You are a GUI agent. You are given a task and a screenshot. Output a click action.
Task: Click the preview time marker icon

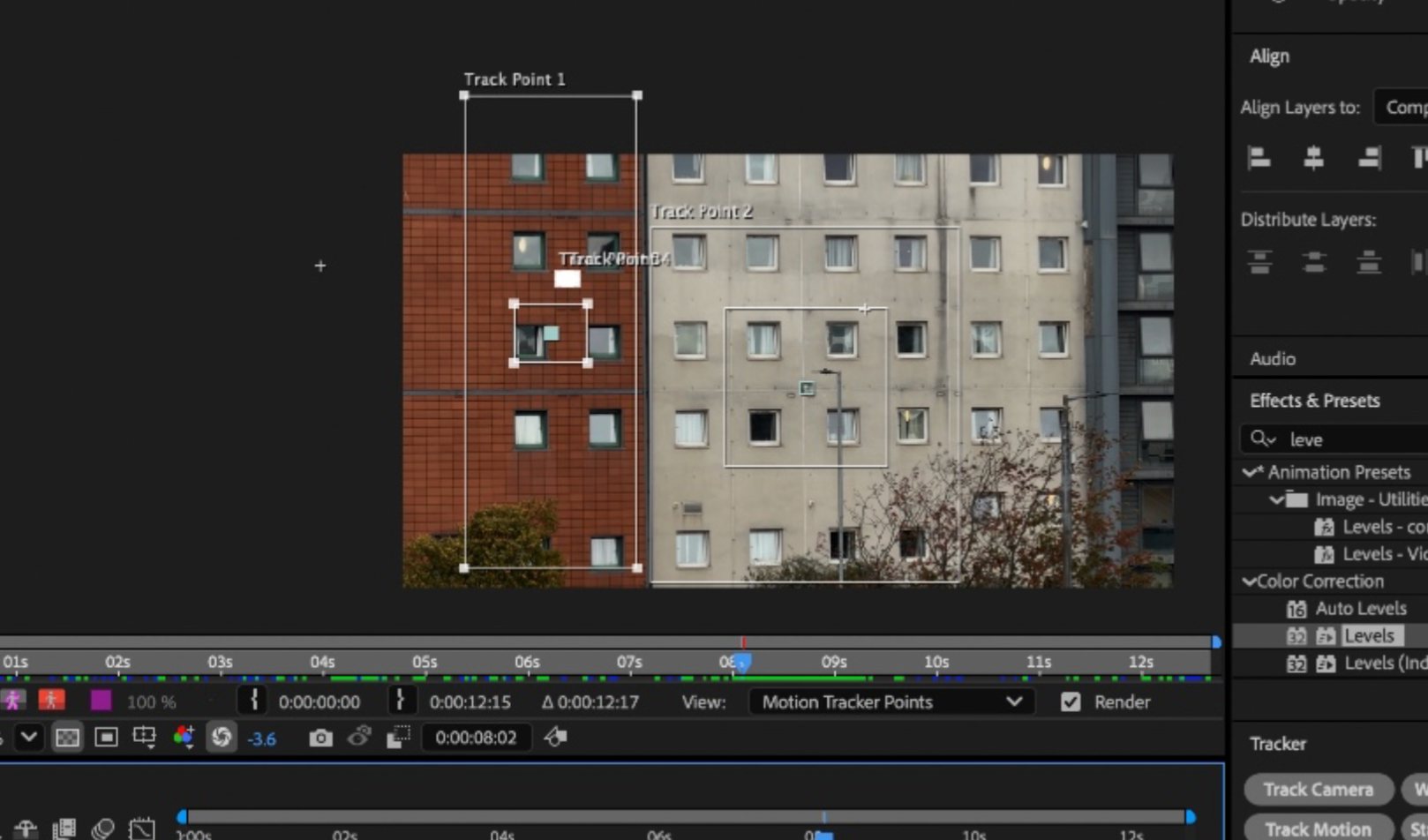point(555,736)
